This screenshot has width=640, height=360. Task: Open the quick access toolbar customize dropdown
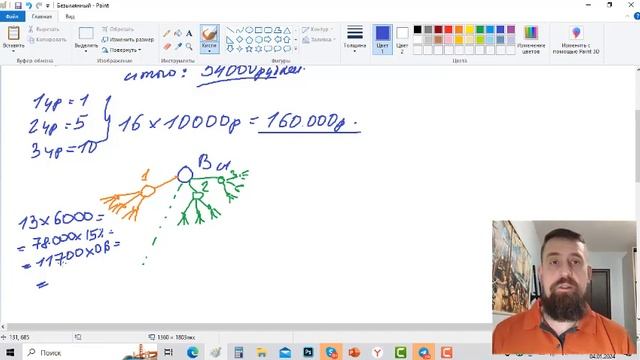pos(48,6)
